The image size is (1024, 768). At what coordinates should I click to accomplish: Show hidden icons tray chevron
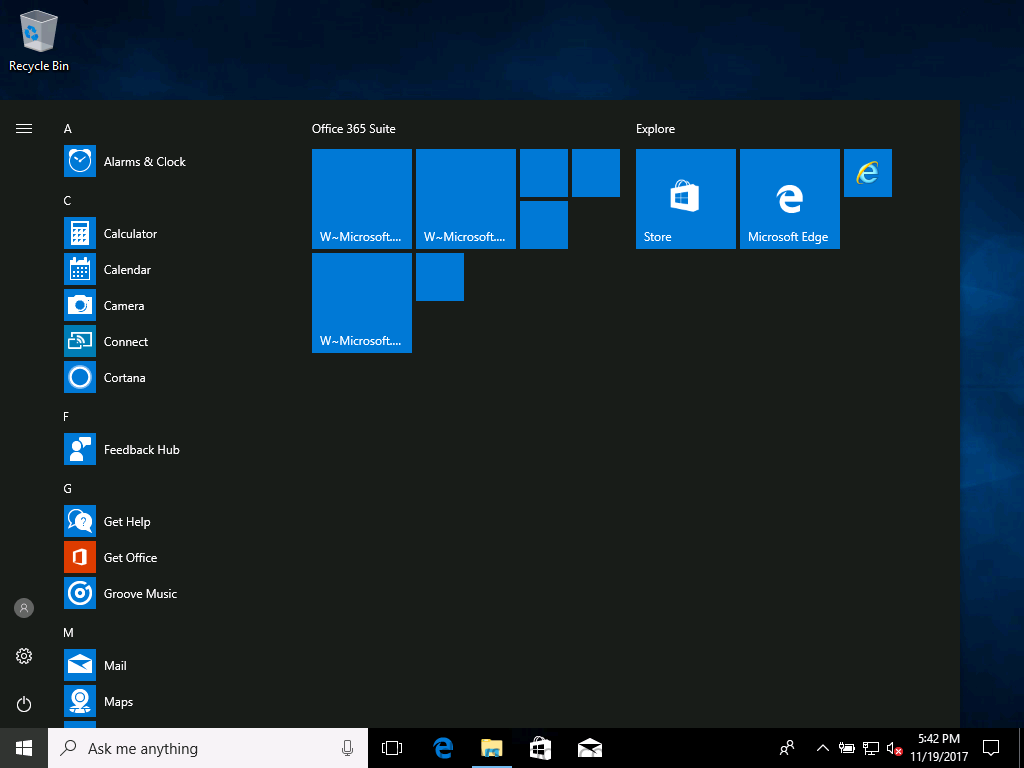[x=823, y=748]
